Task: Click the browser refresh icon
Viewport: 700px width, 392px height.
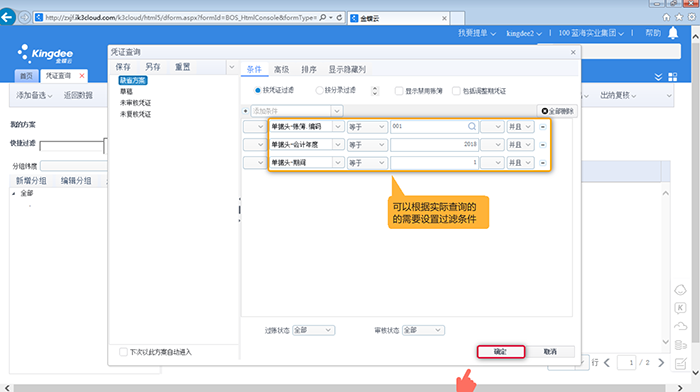Action: coord(339,17)
